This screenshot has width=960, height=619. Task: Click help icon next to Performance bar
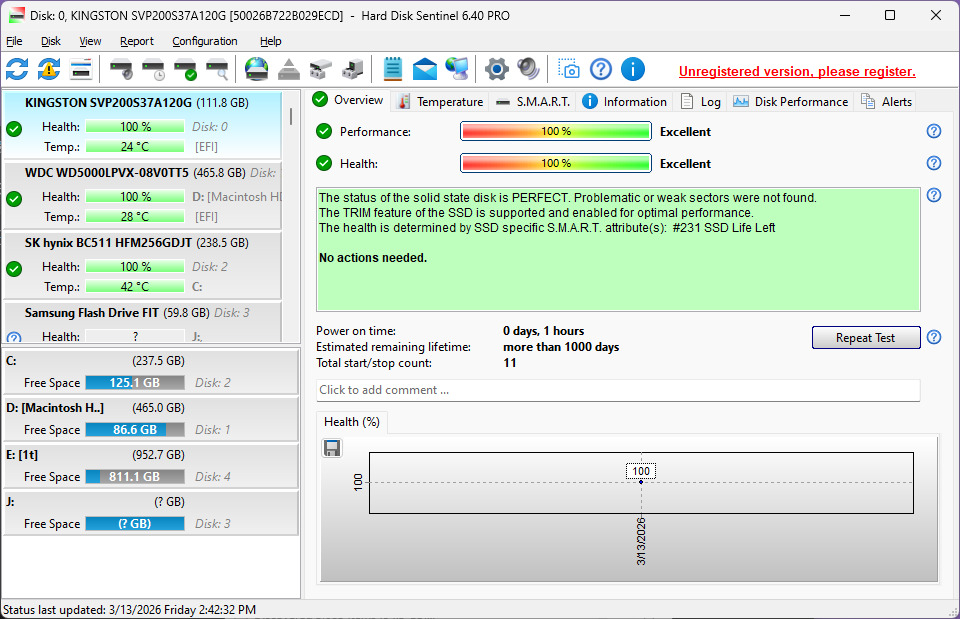point(934,130)
